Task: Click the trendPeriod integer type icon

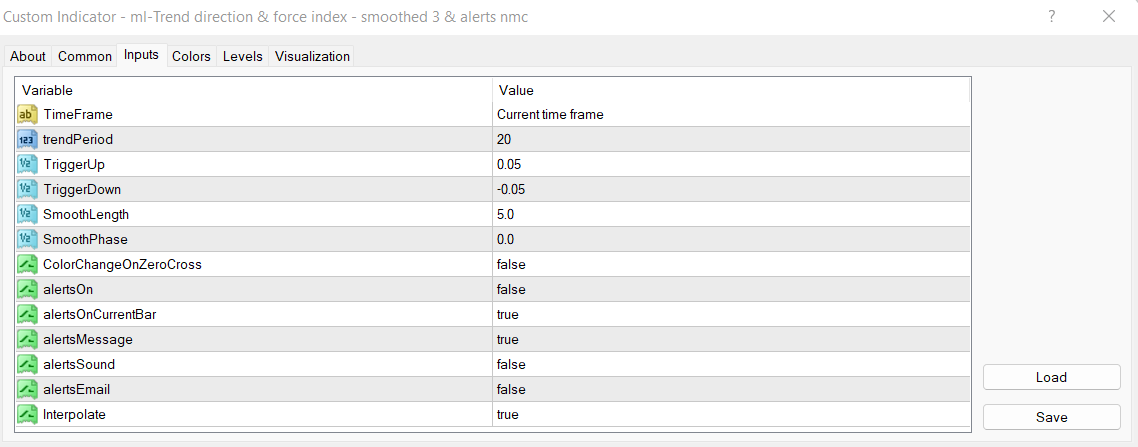Action: click(x=27, y=140)
